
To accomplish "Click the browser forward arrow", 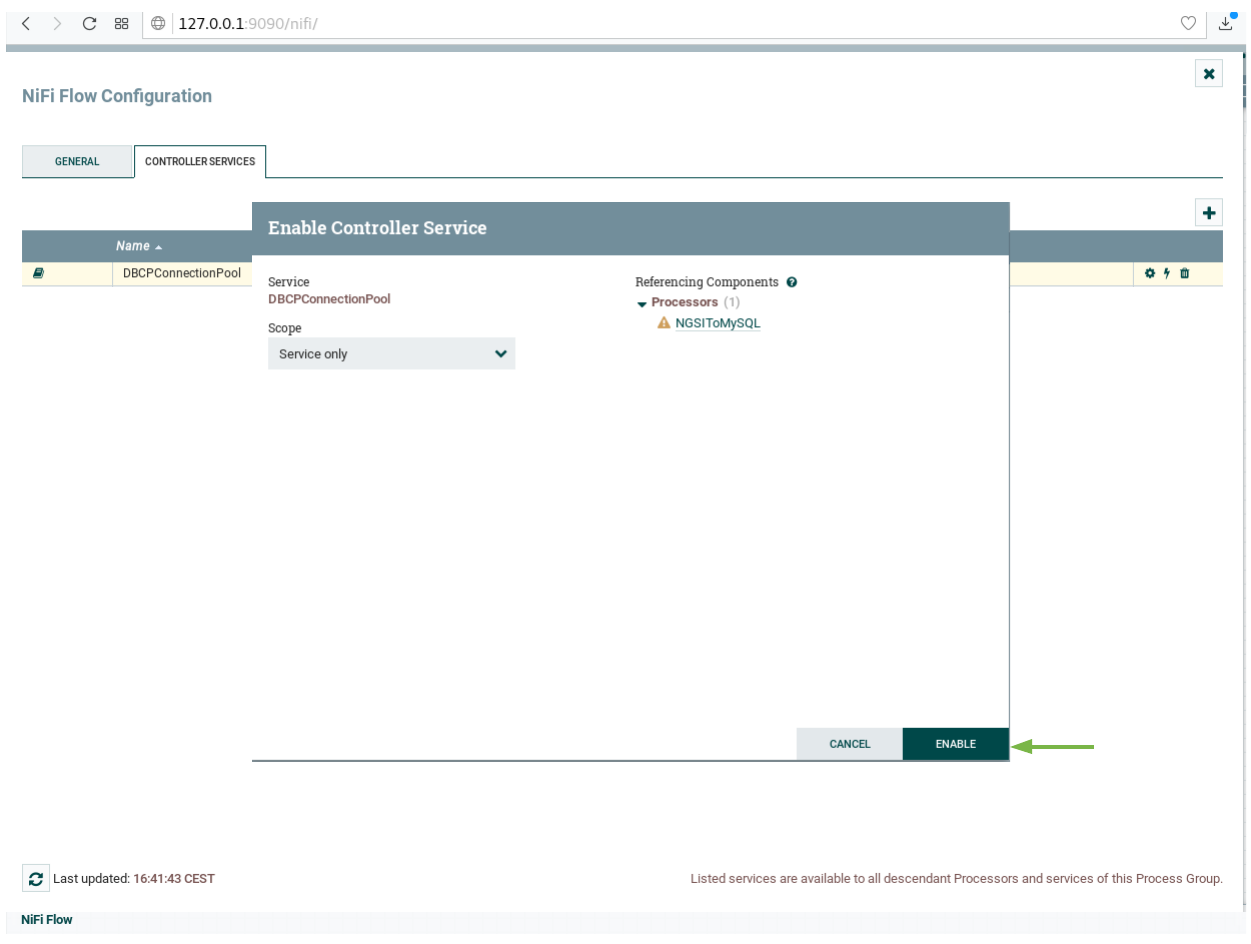I will (56, 23).
